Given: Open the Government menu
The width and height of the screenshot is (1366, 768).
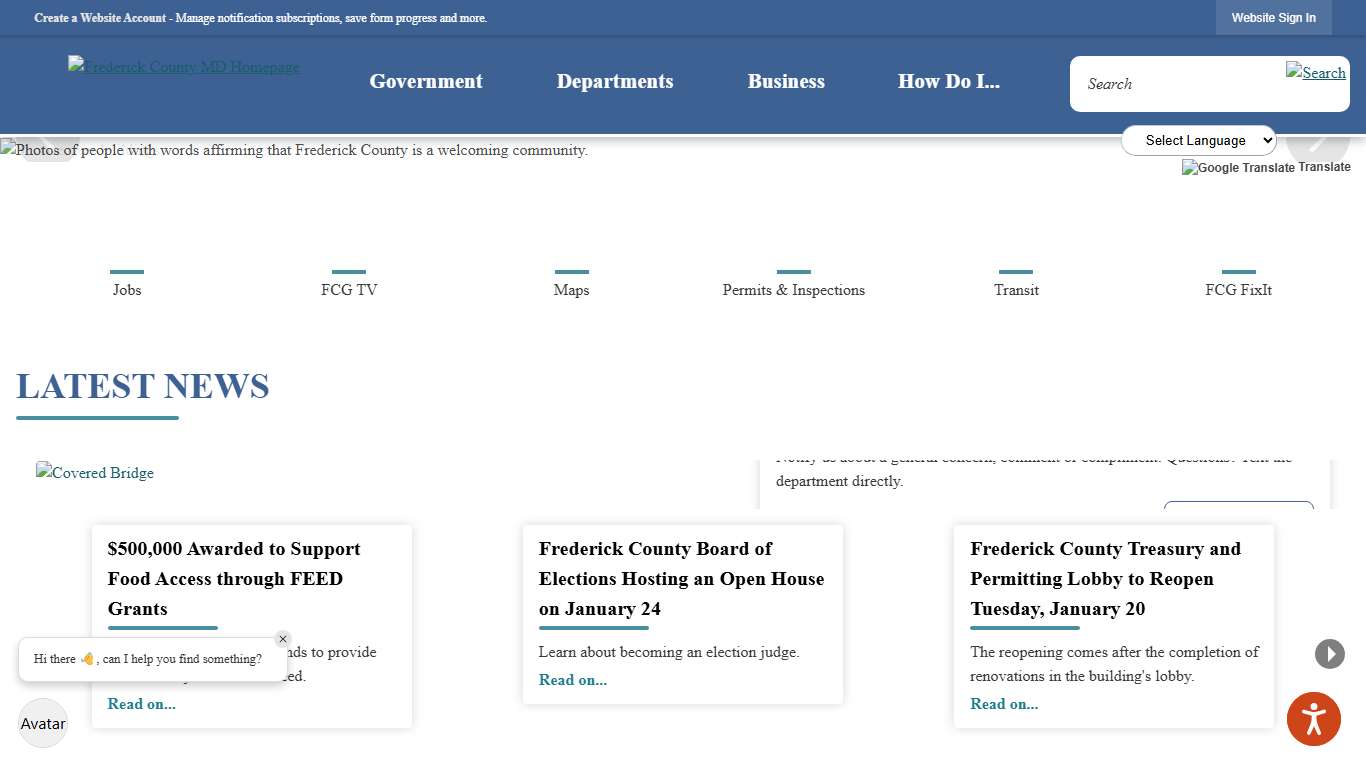Looking at the screenshot, I should tap(426, 81).
